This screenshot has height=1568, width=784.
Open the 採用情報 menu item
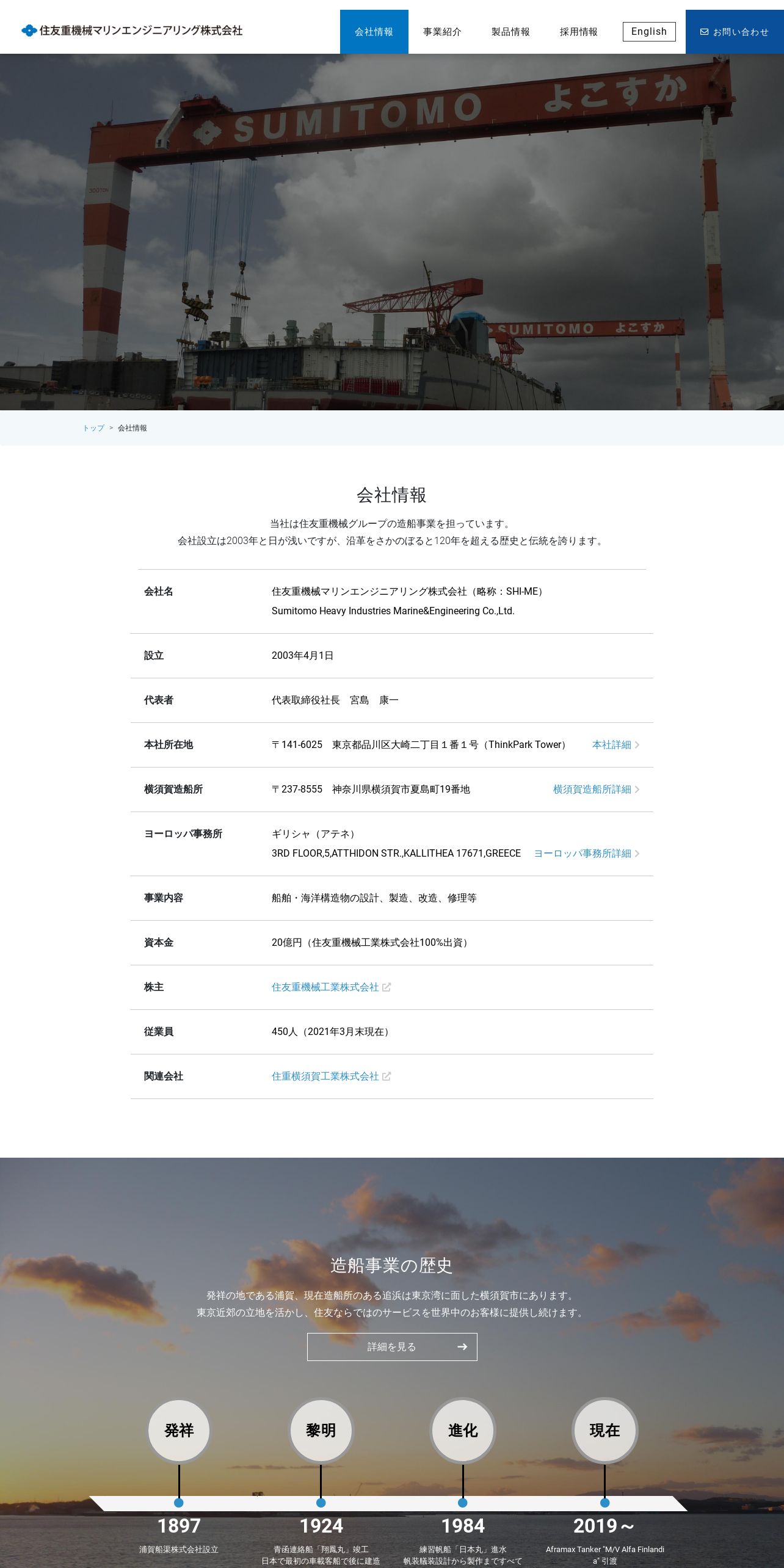click(x=579, y=32)
